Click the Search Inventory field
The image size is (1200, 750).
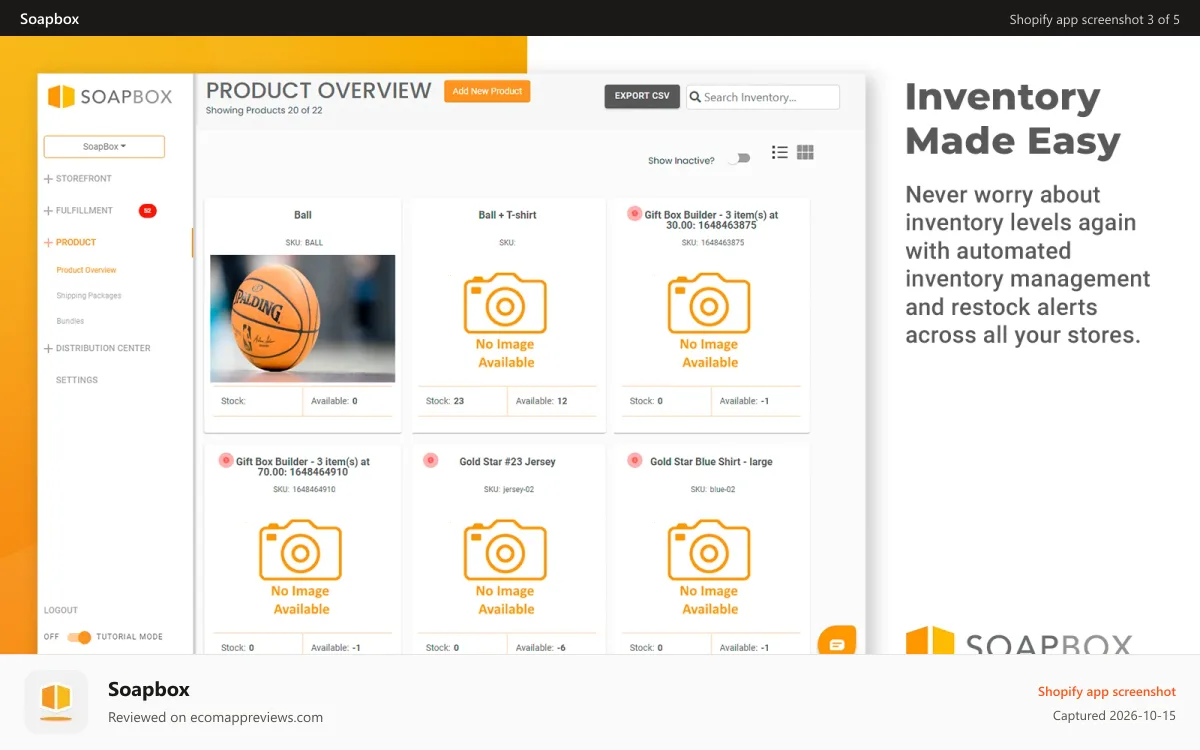[763, 97]
